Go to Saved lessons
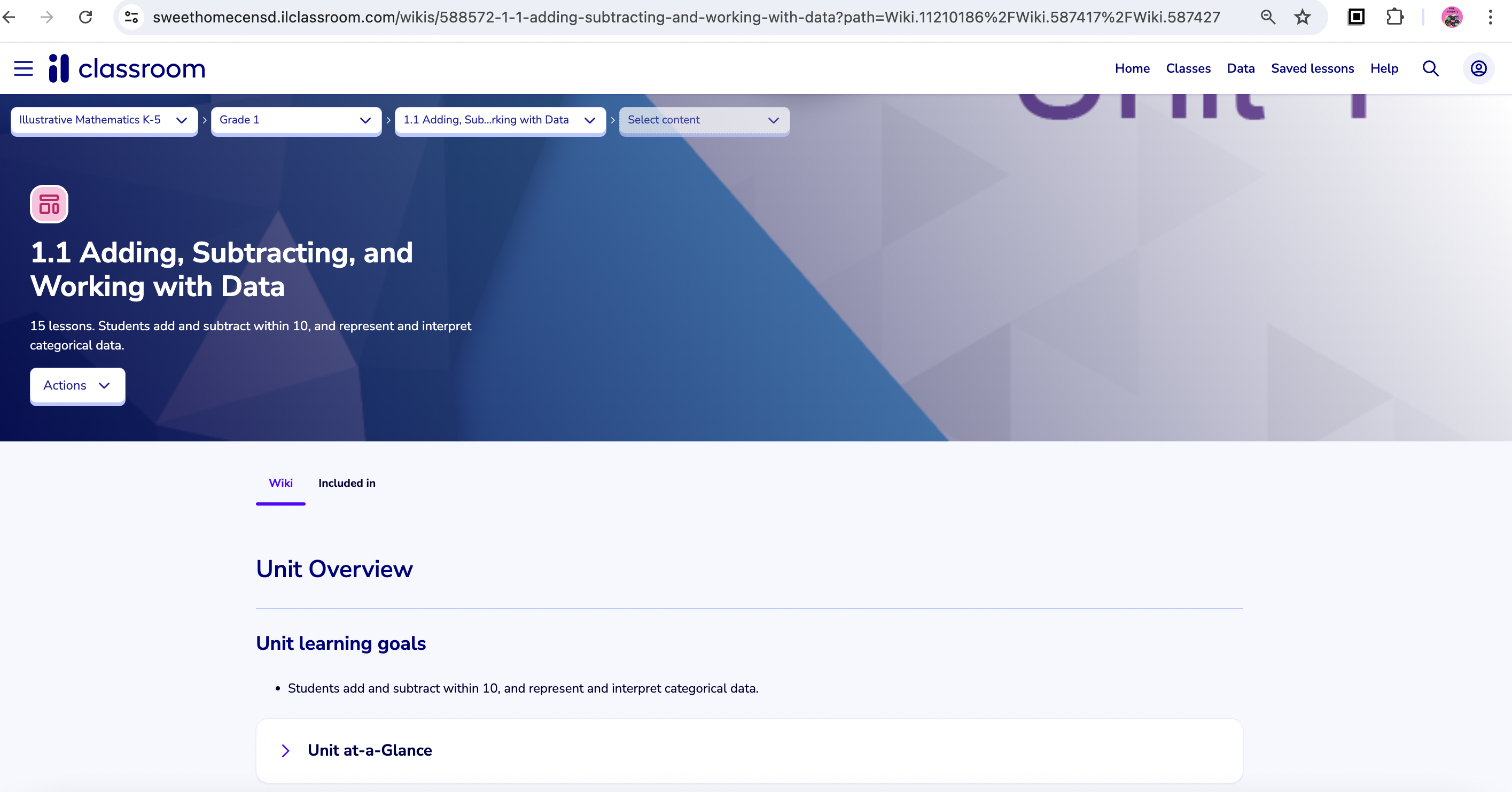 [1312, 69]
